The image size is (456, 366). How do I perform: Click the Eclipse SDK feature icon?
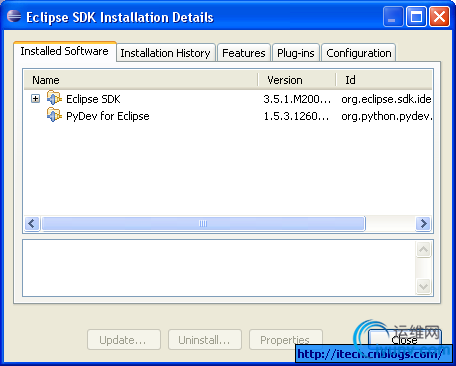[54, 98]
